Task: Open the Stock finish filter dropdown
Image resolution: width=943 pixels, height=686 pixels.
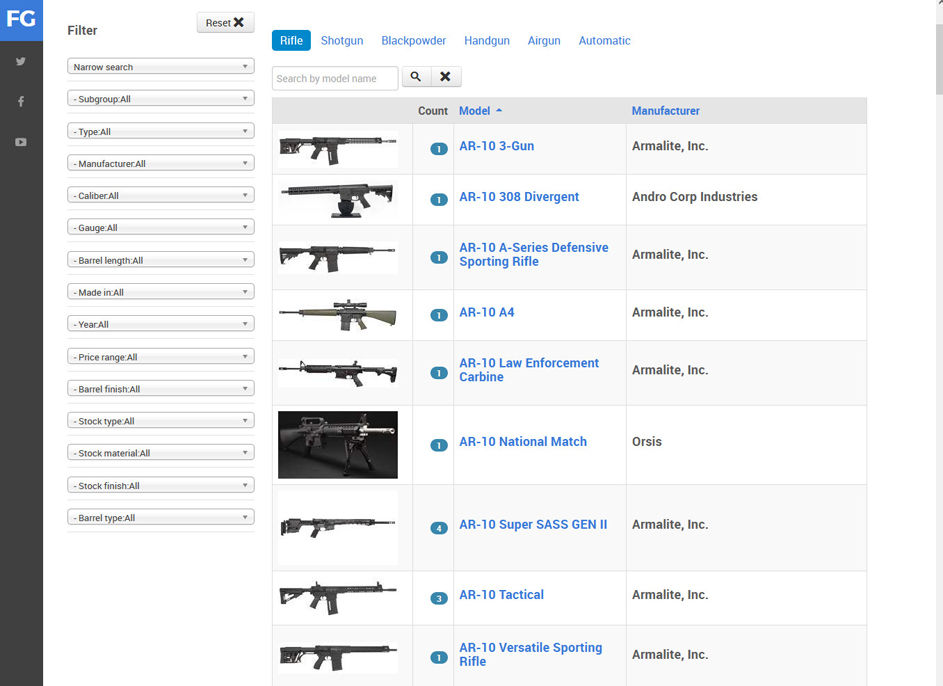Action: [x=161, y=485]
